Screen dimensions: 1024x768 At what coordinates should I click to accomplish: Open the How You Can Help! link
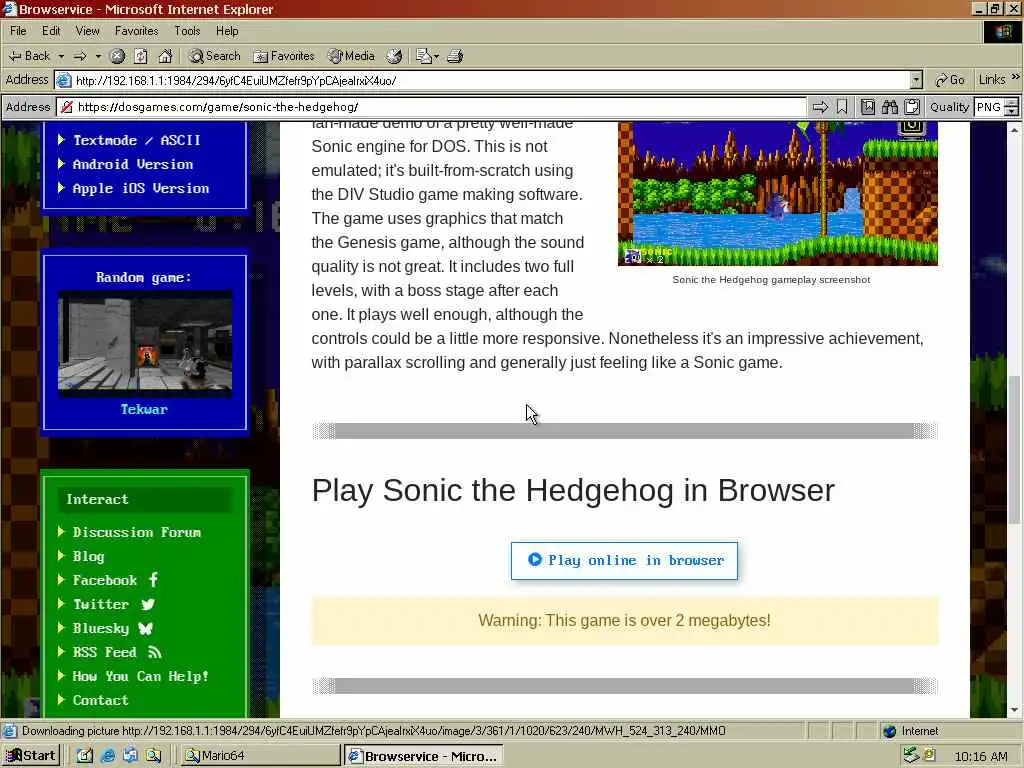[x=140, y=676]
